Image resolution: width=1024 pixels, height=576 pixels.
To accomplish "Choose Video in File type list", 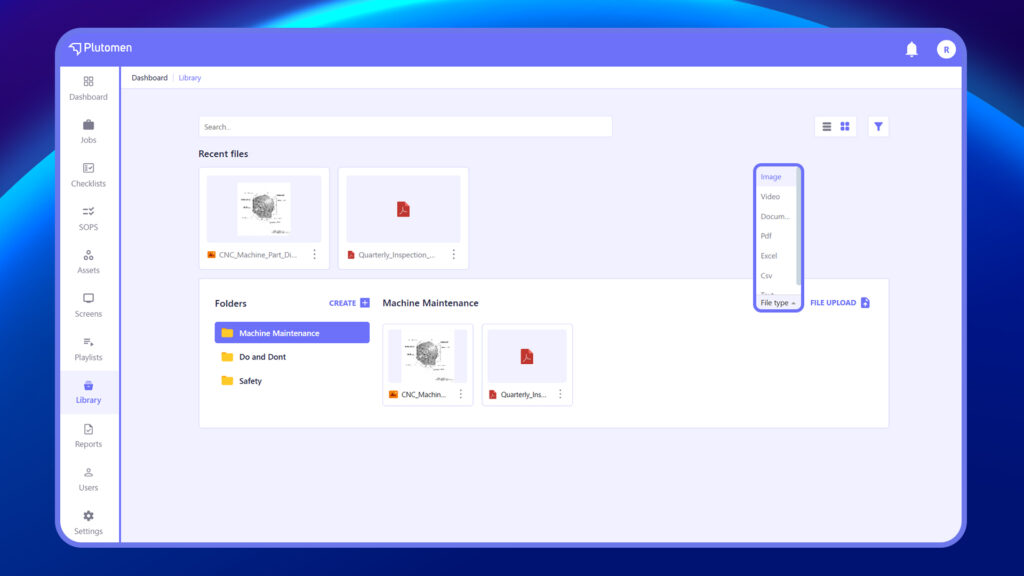I will [x=776, y=197].
